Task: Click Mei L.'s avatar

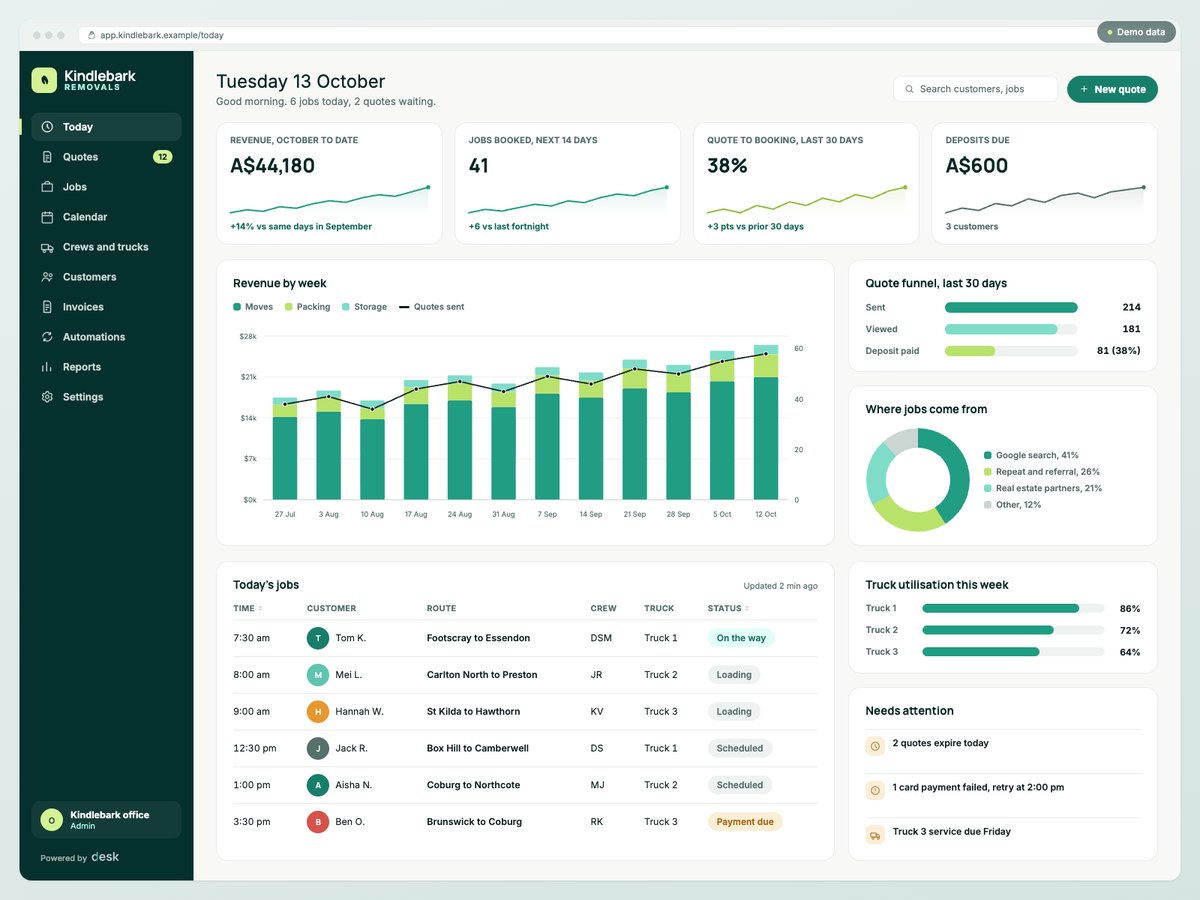Action: (318, 675)
